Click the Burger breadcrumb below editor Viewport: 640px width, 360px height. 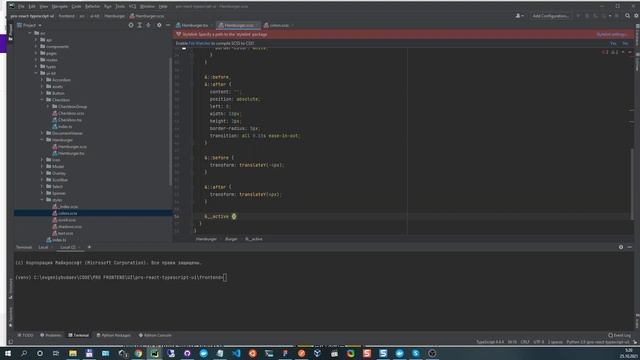231,239
